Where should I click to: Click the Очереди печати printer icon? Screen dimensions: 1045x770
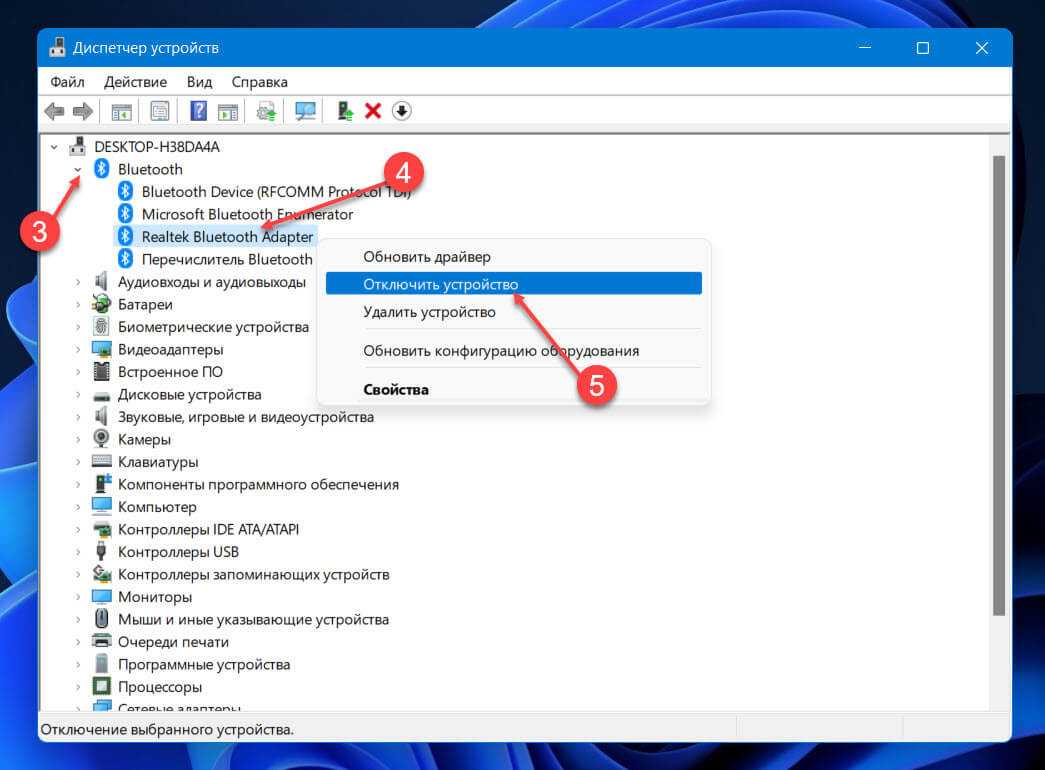[x=101, y=641]
